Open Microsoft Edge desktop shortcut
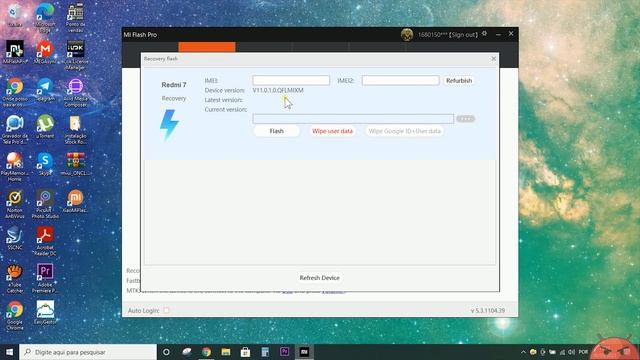The height and width of the screenshot is (360, 640). [x=45, y=18]
